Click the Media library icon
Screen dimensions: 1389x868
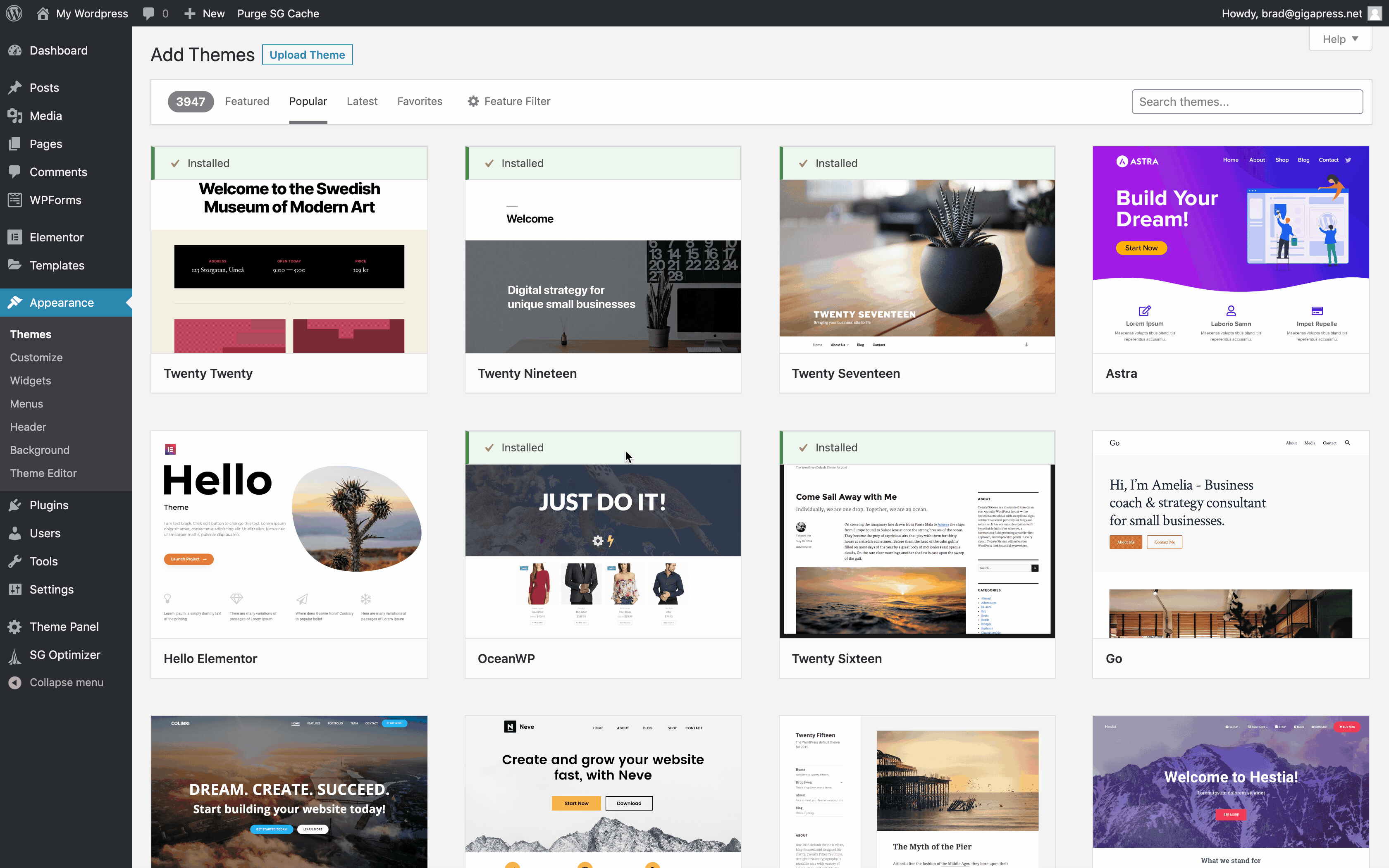pos(15,115)
